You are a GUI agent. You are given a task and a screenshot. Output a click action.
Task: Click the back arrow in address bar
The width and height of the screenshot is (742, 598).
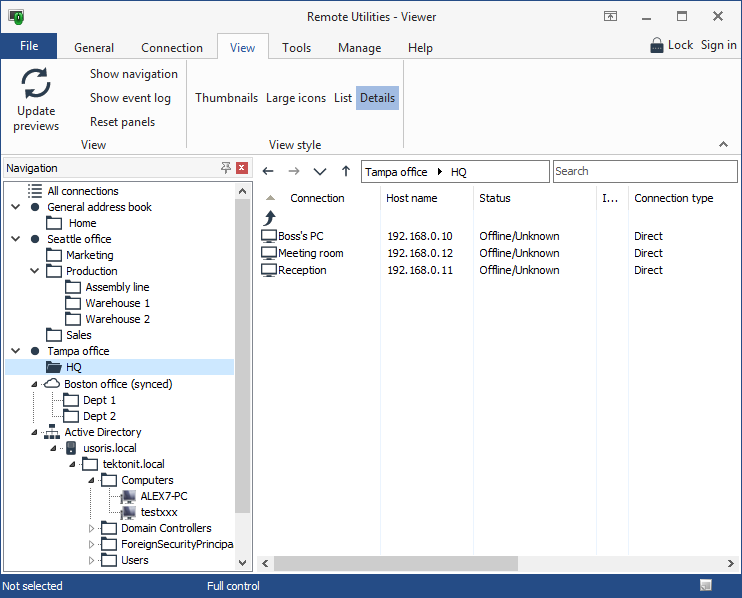(x=268, y=171)
